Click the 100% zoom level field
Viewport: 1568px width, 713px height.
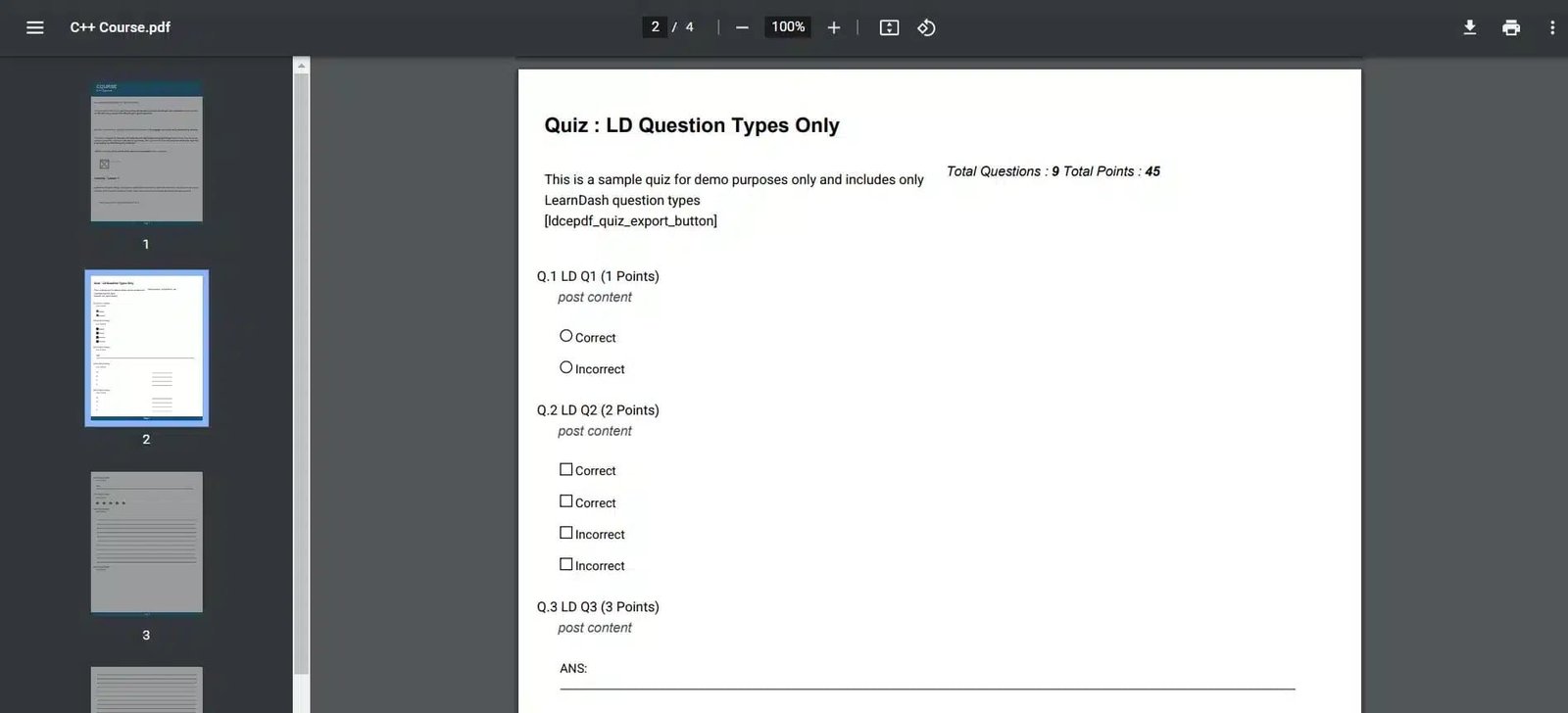pos(788,26)
